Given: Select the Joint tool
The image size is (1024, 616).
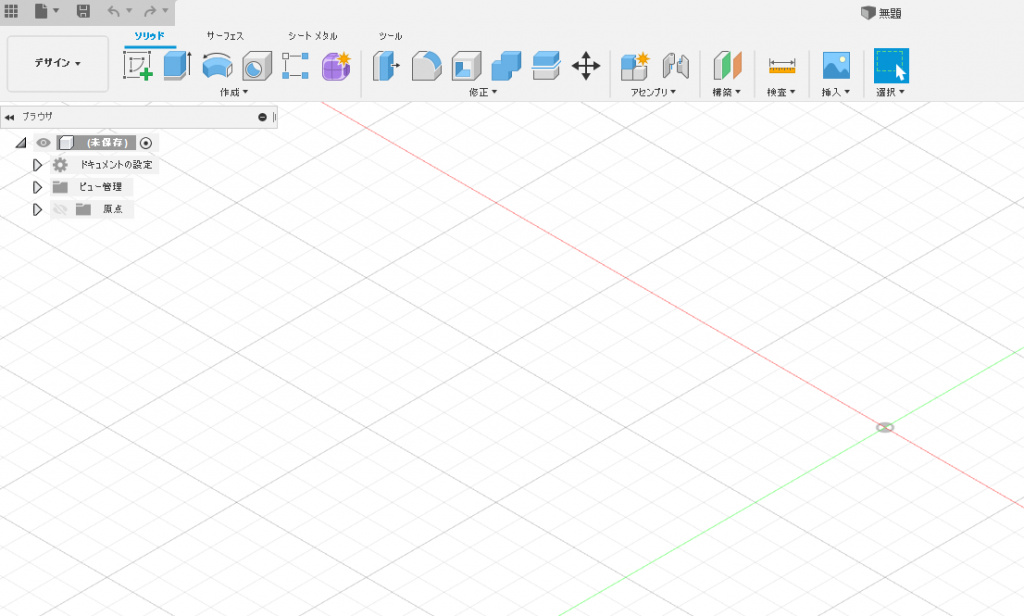Looking at the screenshot, I should [676, 66].
